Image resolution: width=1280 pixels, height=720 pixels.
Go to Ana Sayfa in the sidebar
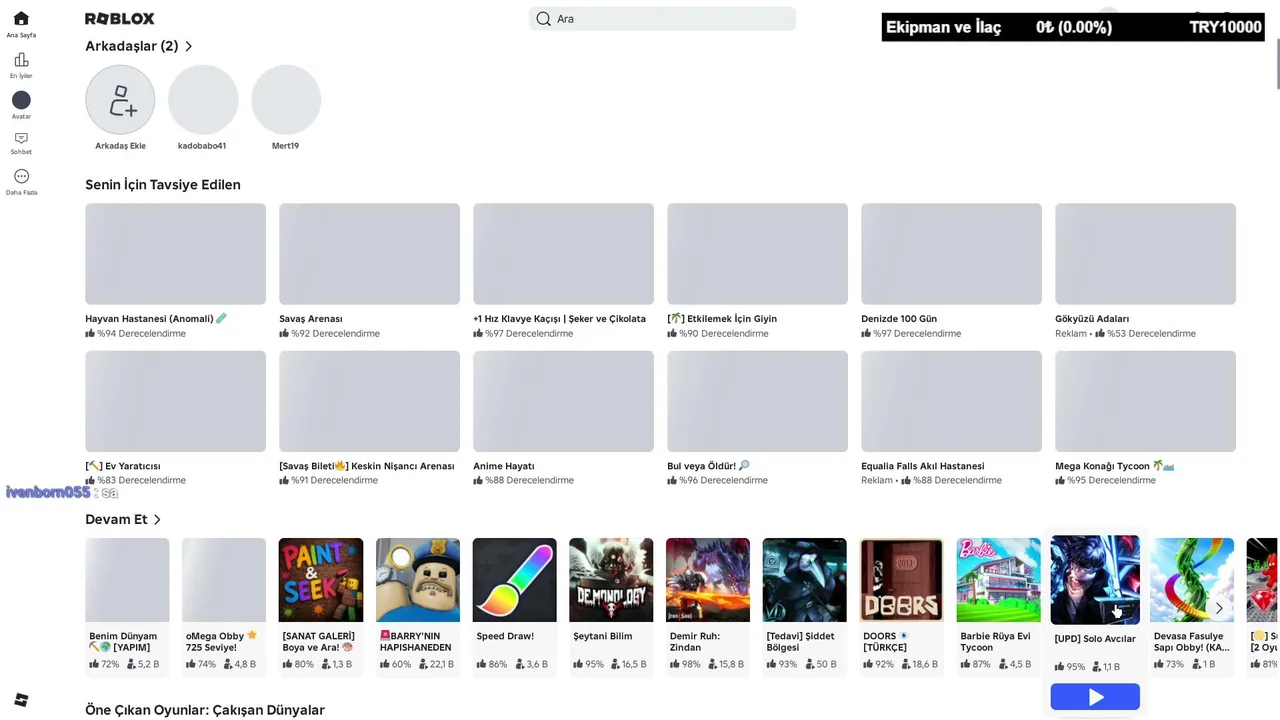(21, 25)
